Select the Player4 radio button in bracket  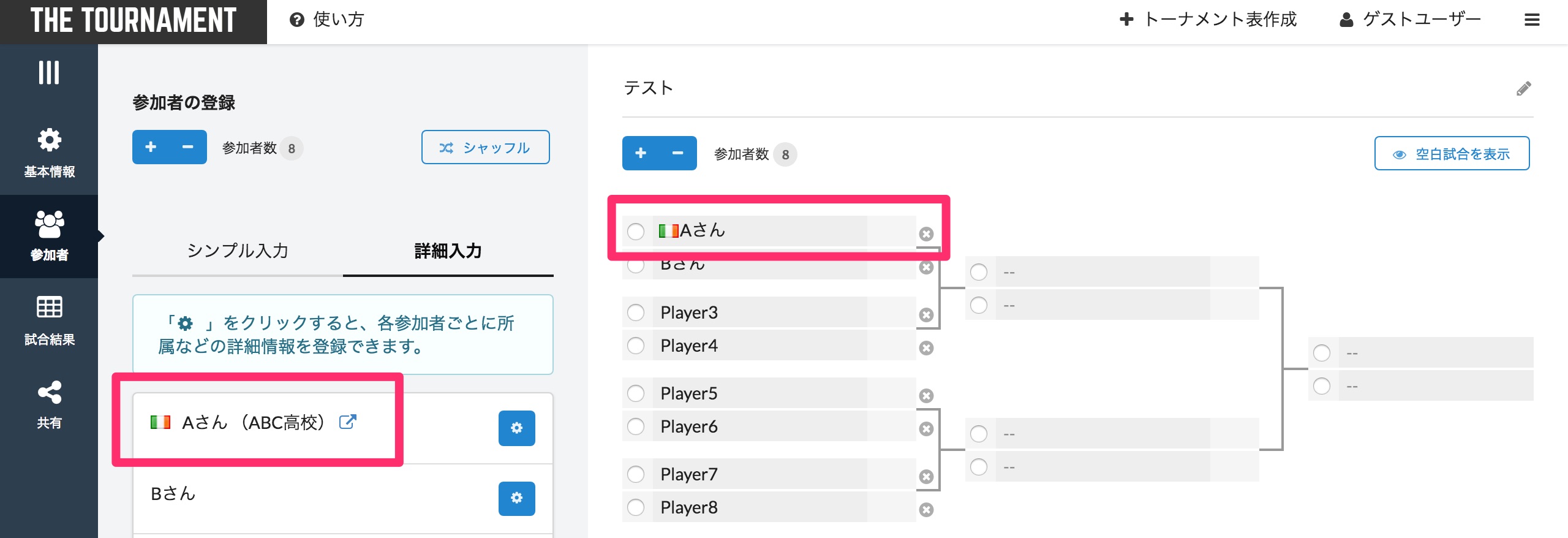[x=636, y=346]
